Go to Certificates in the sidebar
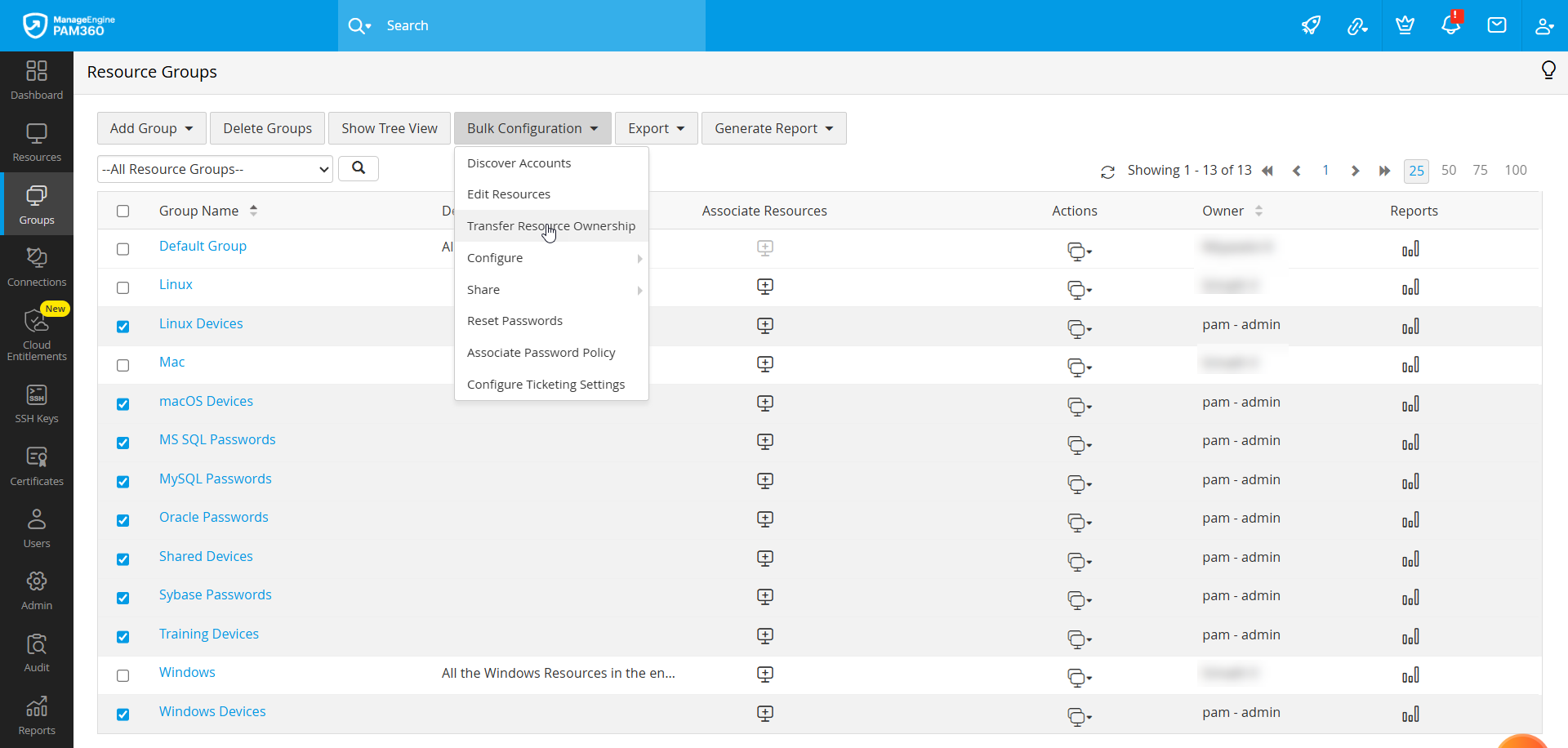The image size is (1568, 748). tap(37, 466)
